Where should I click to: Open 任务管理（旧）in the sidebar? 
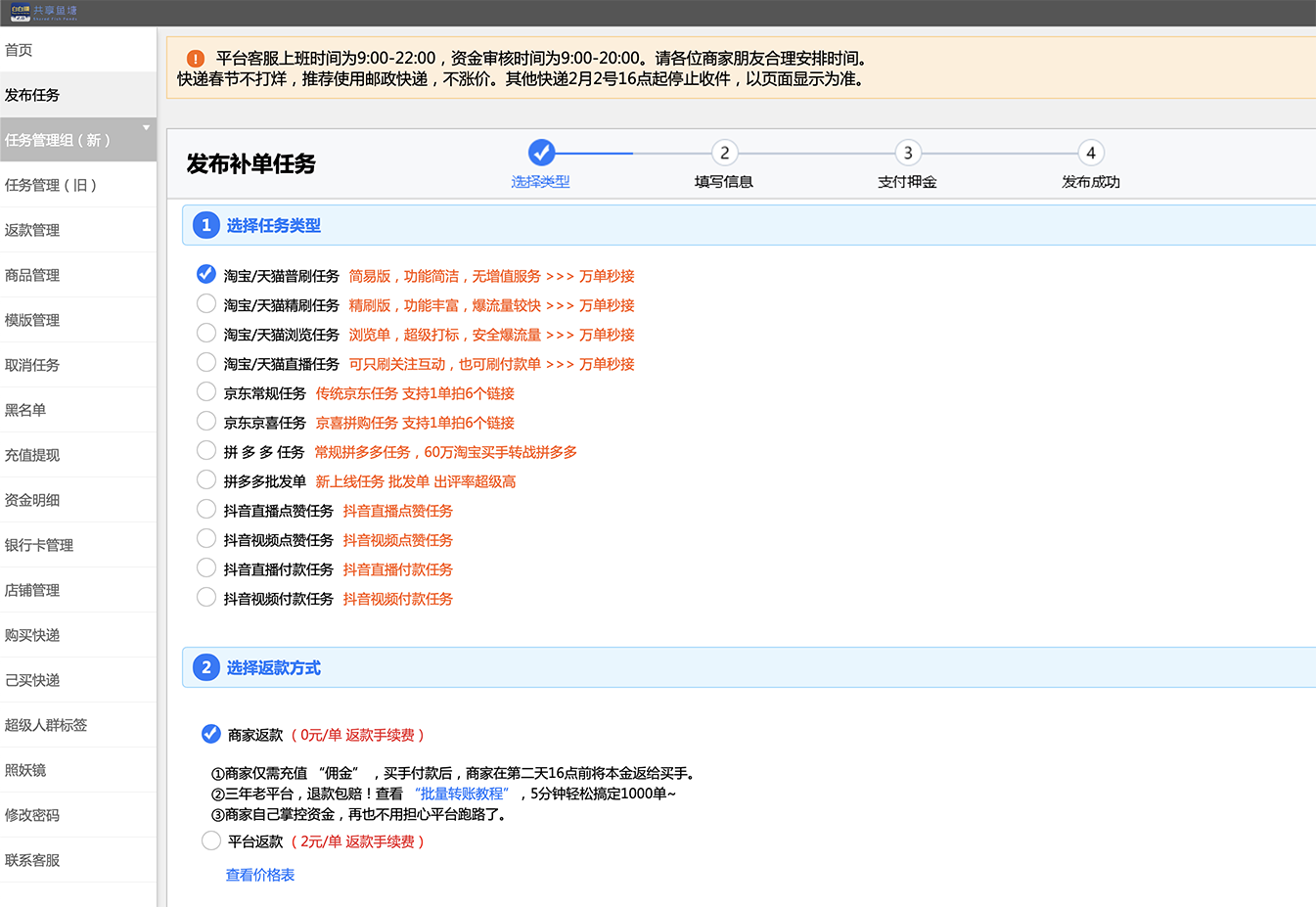pos(78,185)
